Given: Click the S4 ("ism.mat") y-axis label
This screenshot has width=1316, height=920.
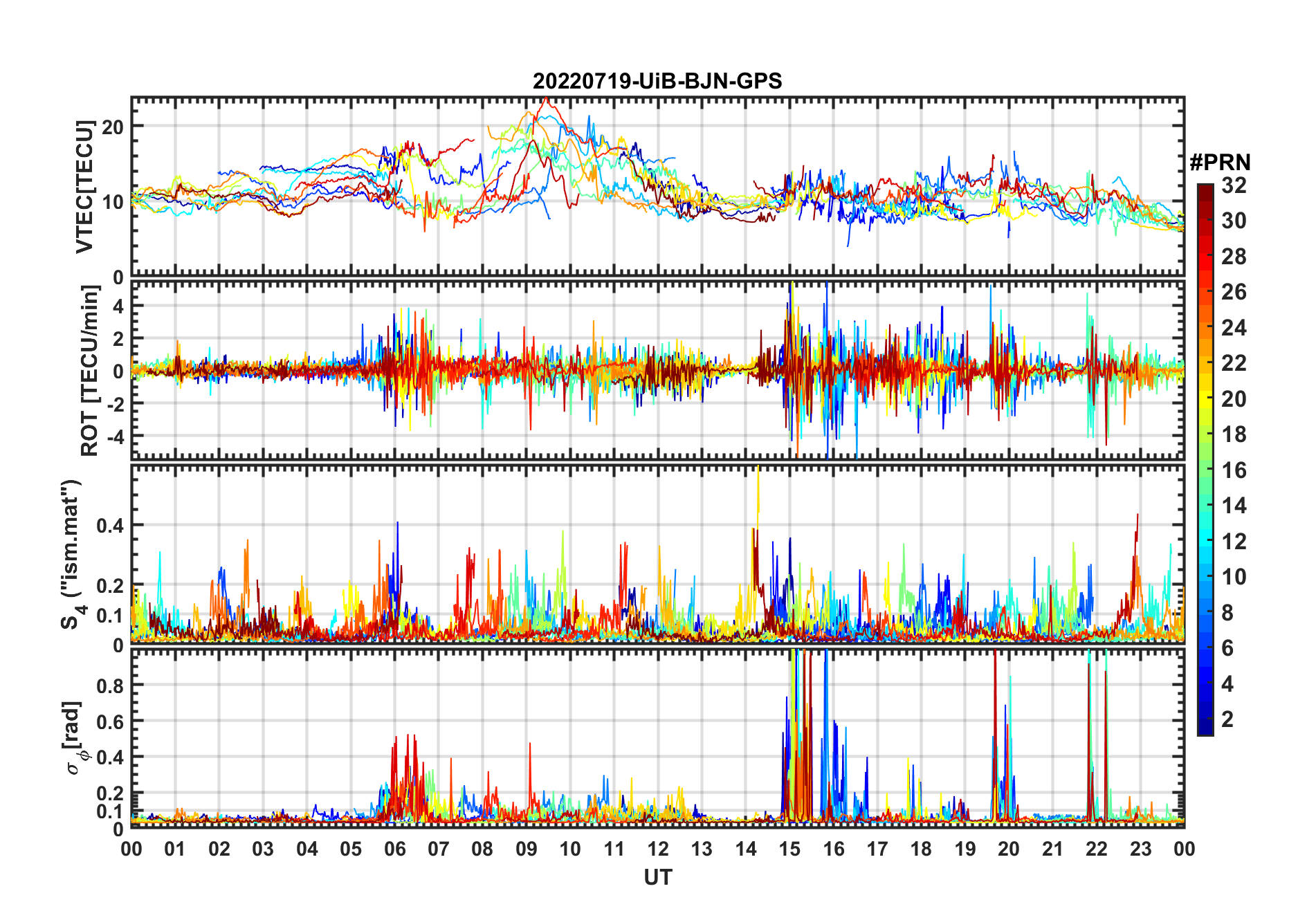Looking at the screenshot, I should click(72, 554).
